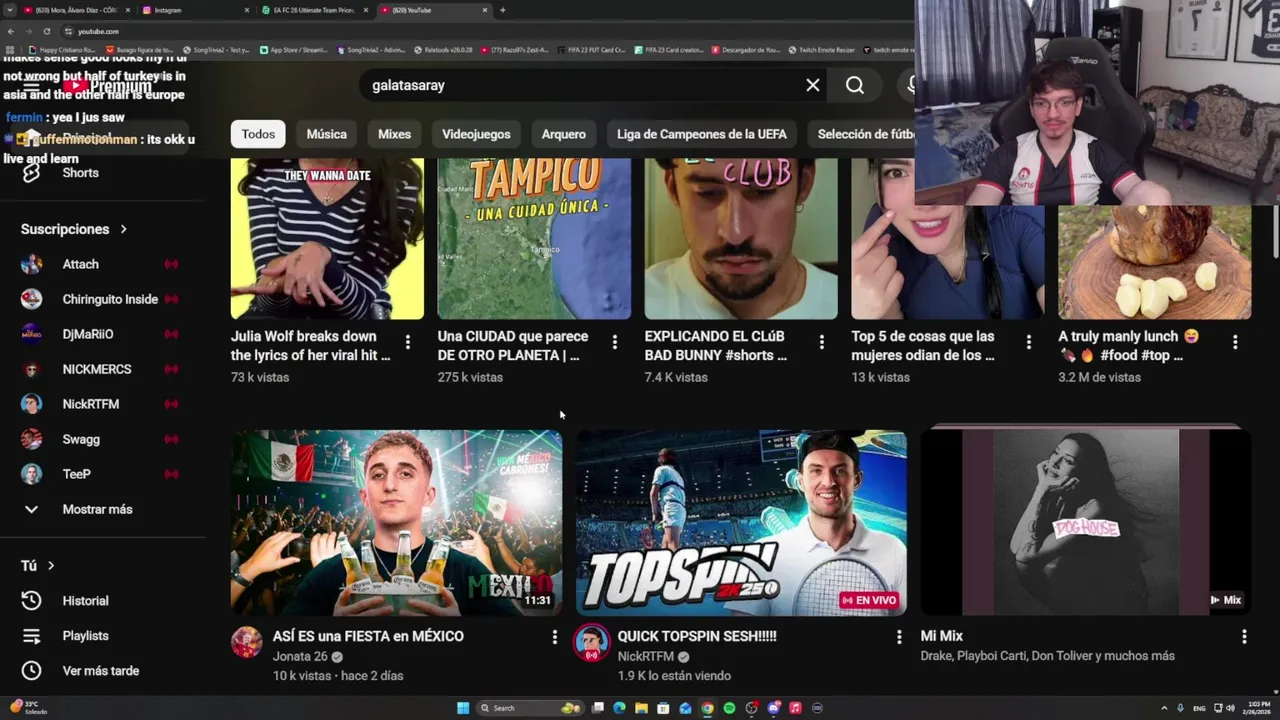Select the Mixes filter chip
Image resolution: width=1280 pixels, height=720 pixels.
click(394, 134)
